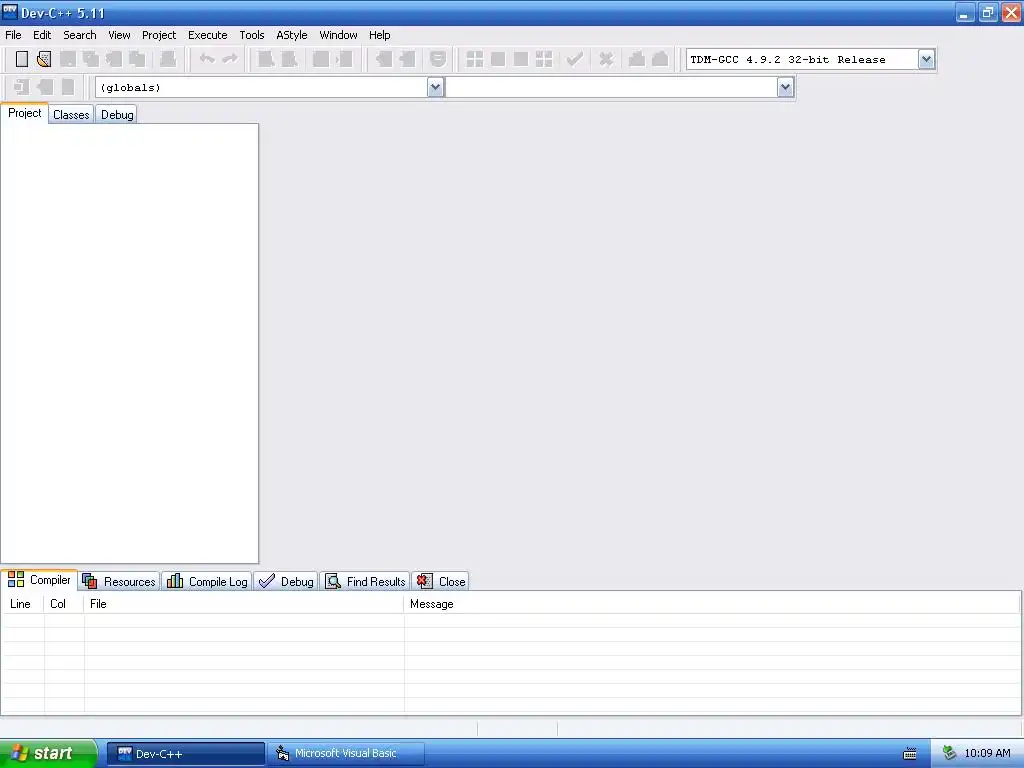Click the Windows start button
This screenshot has height=768, width=1024.
48,753
